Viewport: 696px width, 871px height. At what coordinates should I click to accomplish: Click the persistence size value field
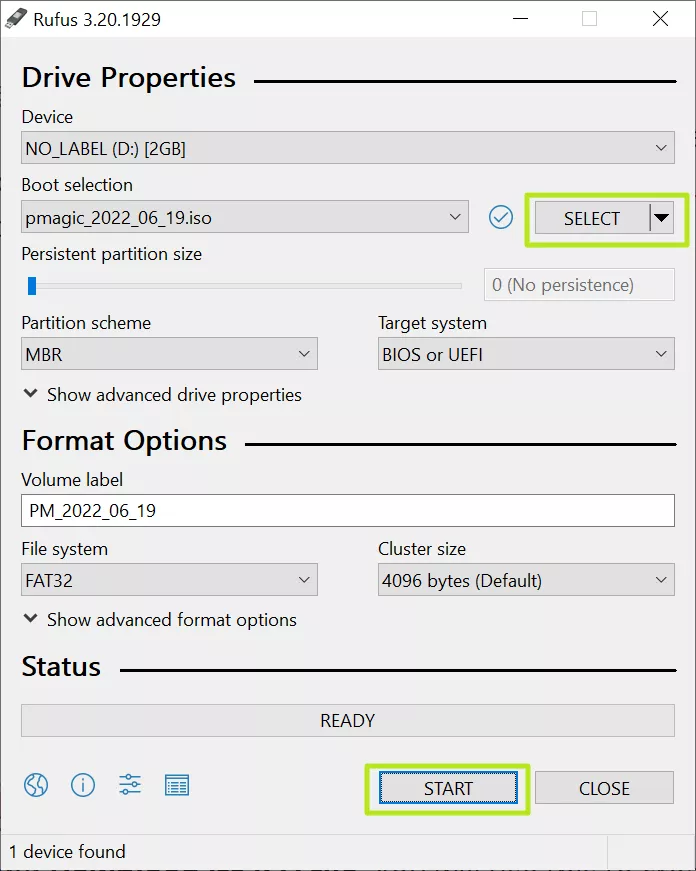coord(579,285)
